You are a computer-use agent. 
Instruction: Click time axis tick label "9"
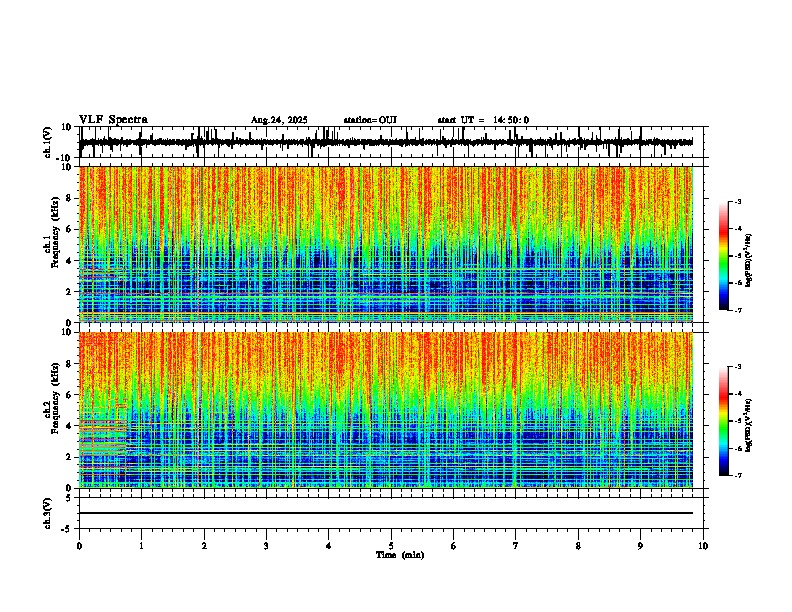[640, 546]
